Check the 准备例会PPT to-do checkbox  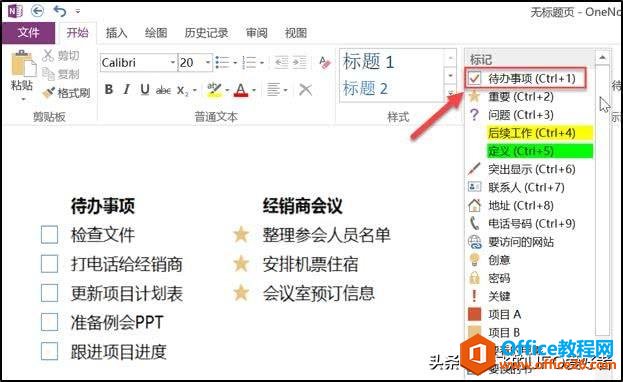[49, 322]
